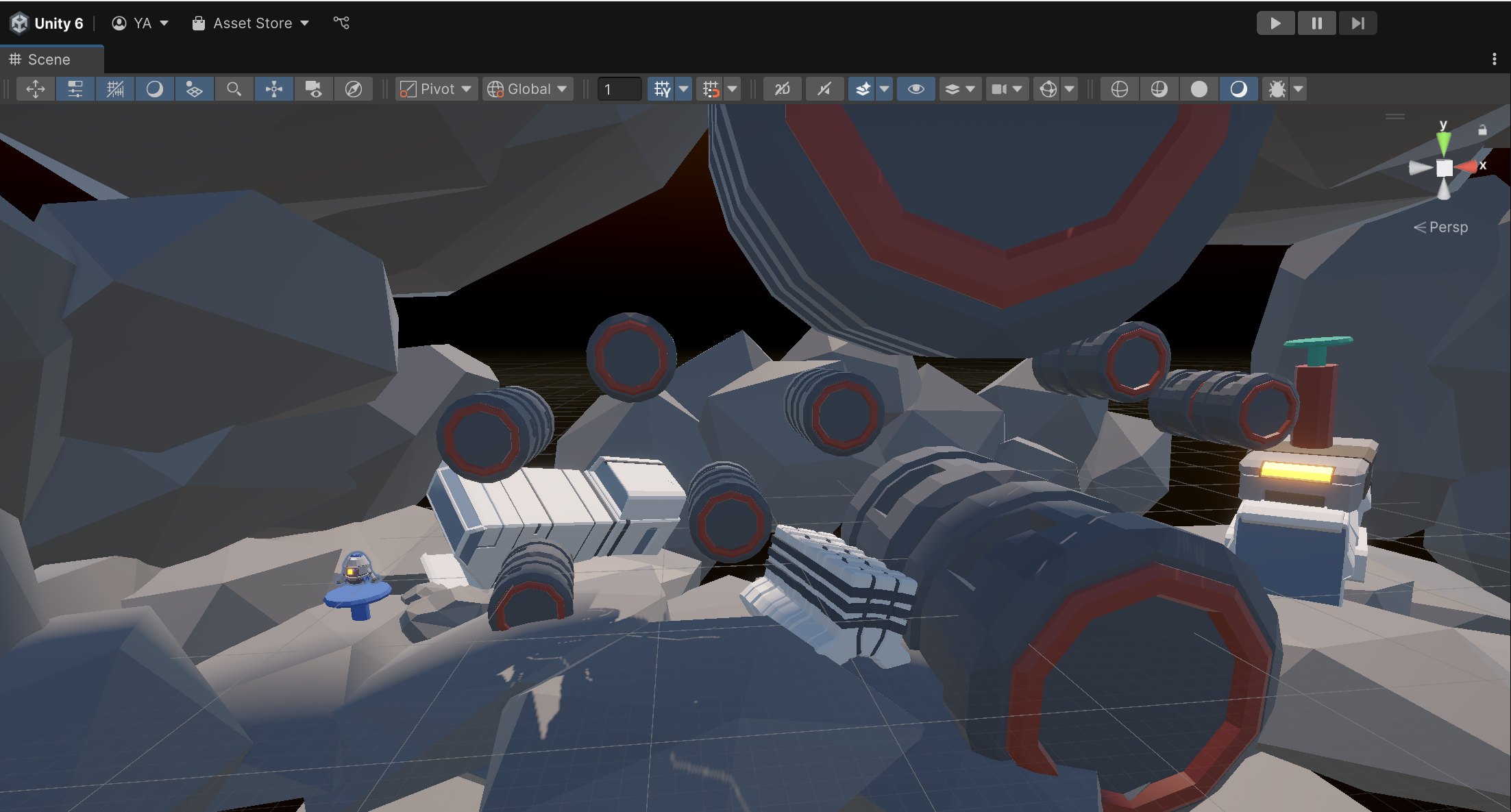
Task: Open the version control branch icon
Action: click(x=341, y=23)
